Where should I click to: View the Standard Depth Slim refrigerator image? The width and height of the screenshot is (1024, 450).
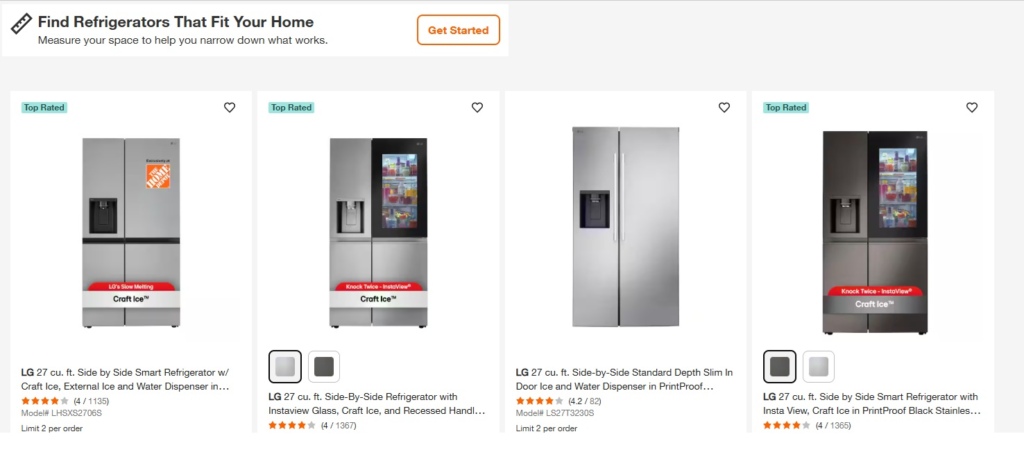[625, 227]
